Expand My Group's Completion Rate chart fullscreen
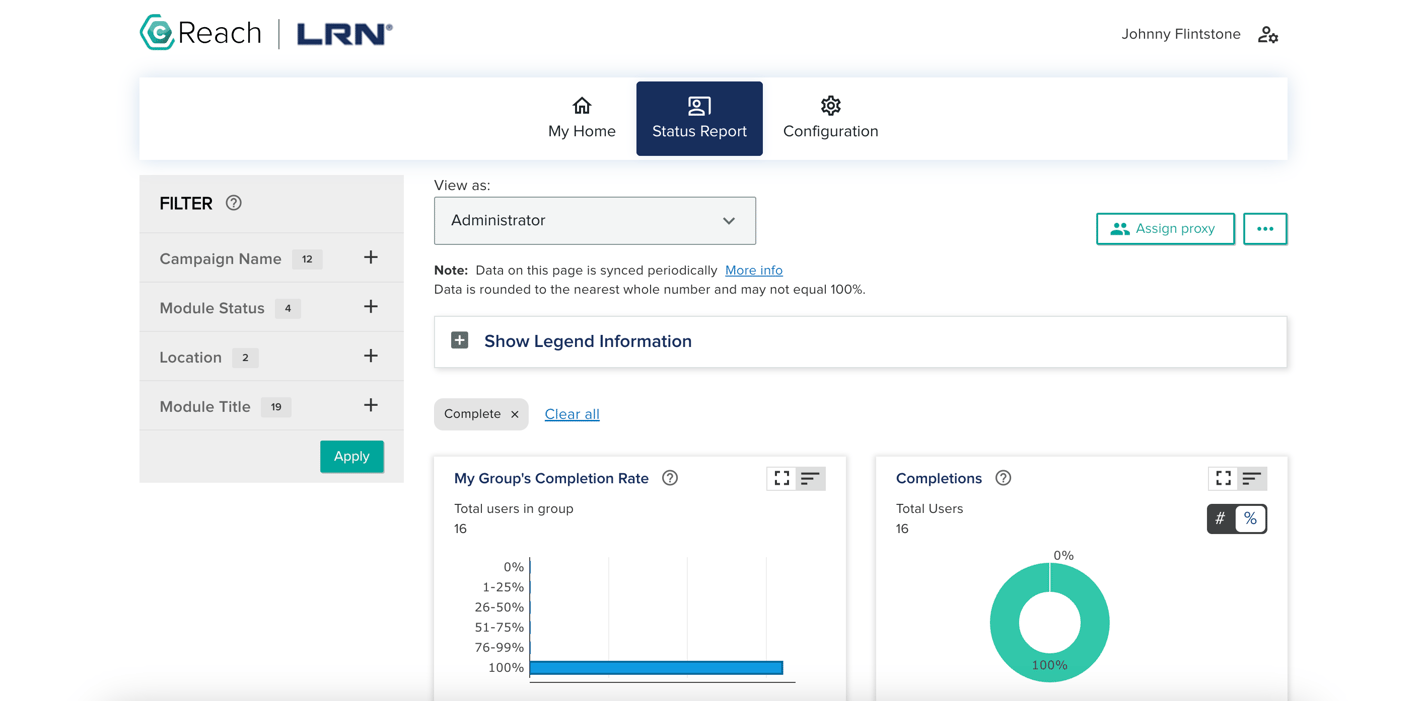The image size is (1427, 701). (782, 479)
